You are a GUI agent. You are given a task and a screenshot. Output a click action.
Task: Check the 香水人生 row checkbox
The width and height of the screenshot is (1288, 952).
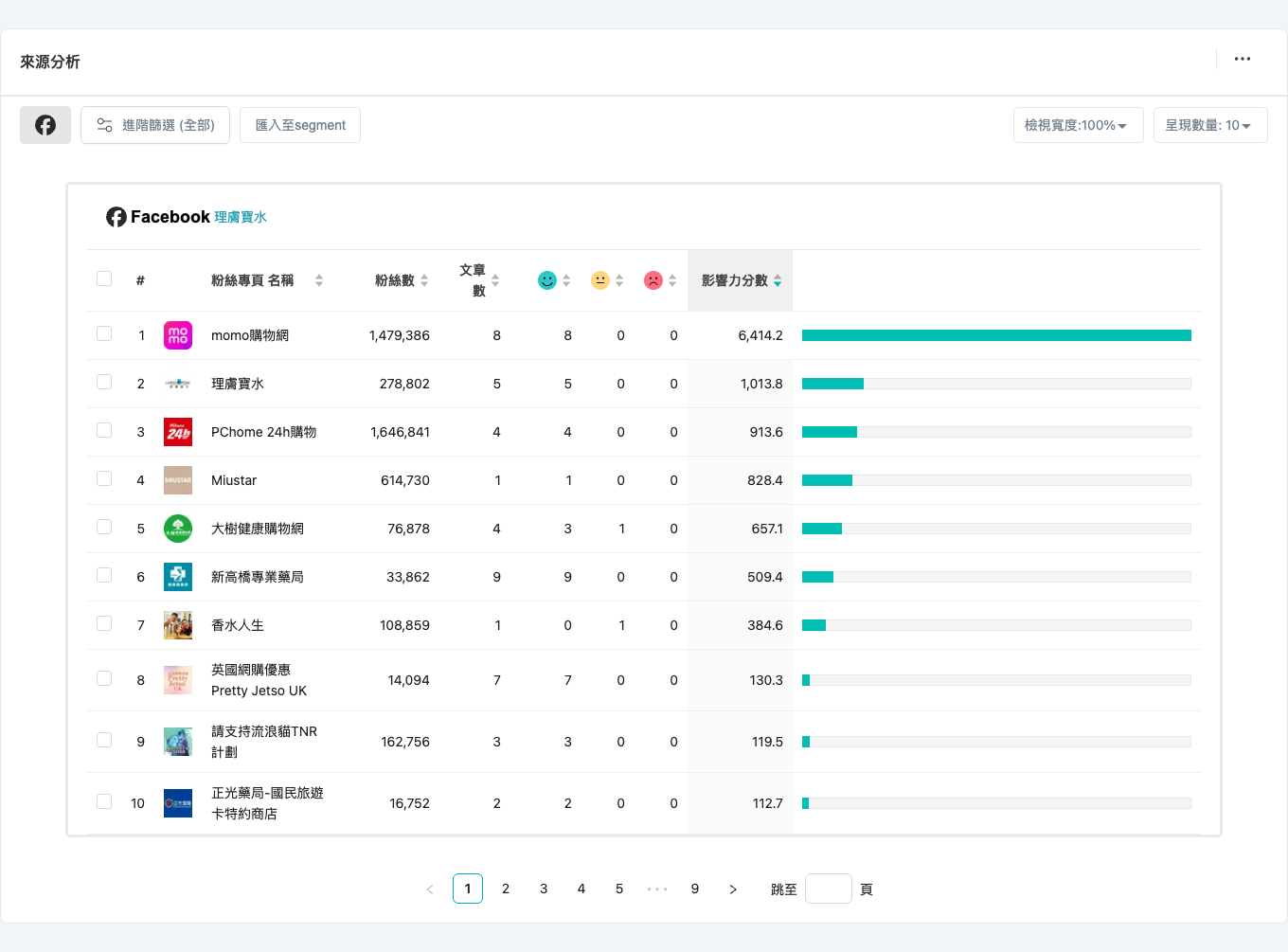click(104, 623)
